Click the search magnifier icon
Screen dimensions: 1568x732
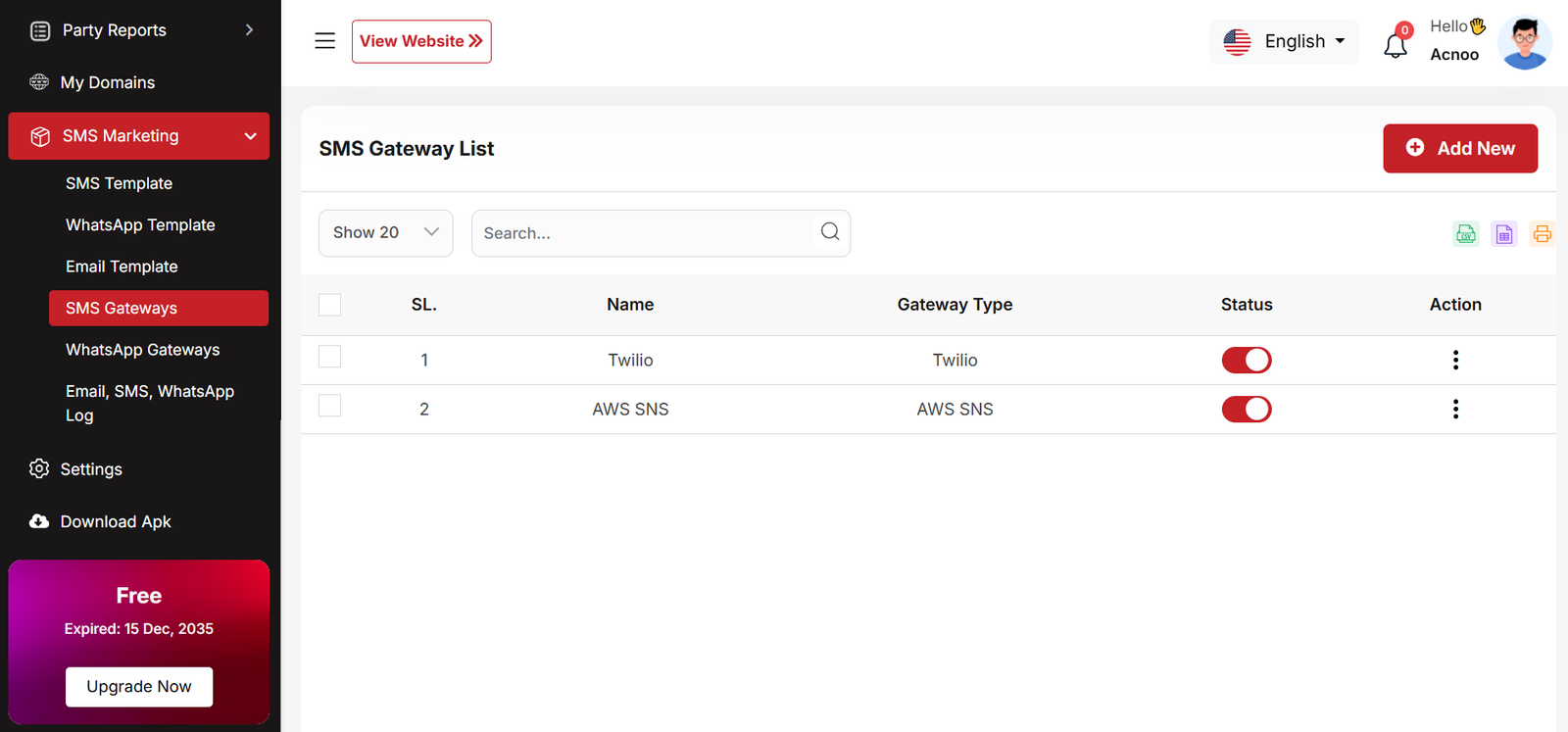830,232
